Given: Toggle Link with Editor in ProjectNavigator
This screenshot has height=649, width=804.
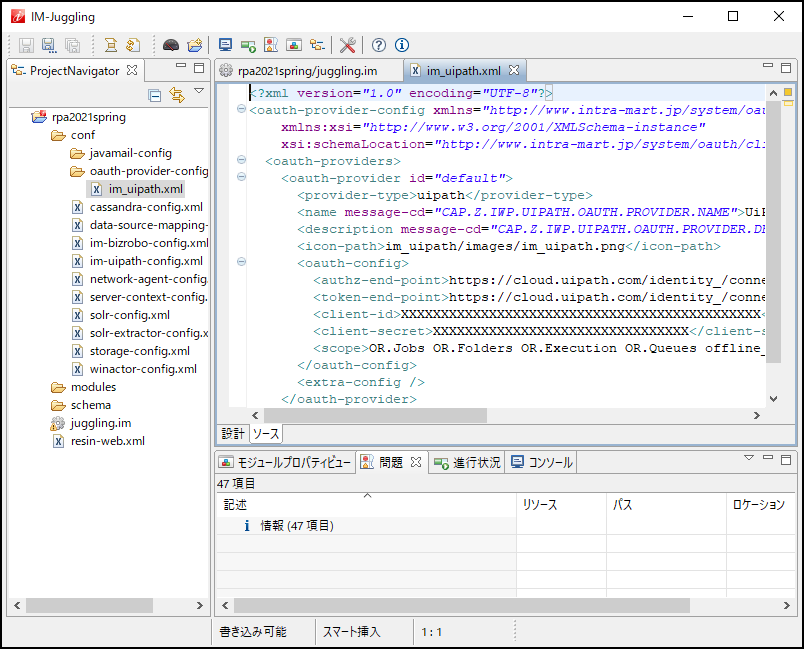Looking at the screenshot, I should (x=177, y=96).
